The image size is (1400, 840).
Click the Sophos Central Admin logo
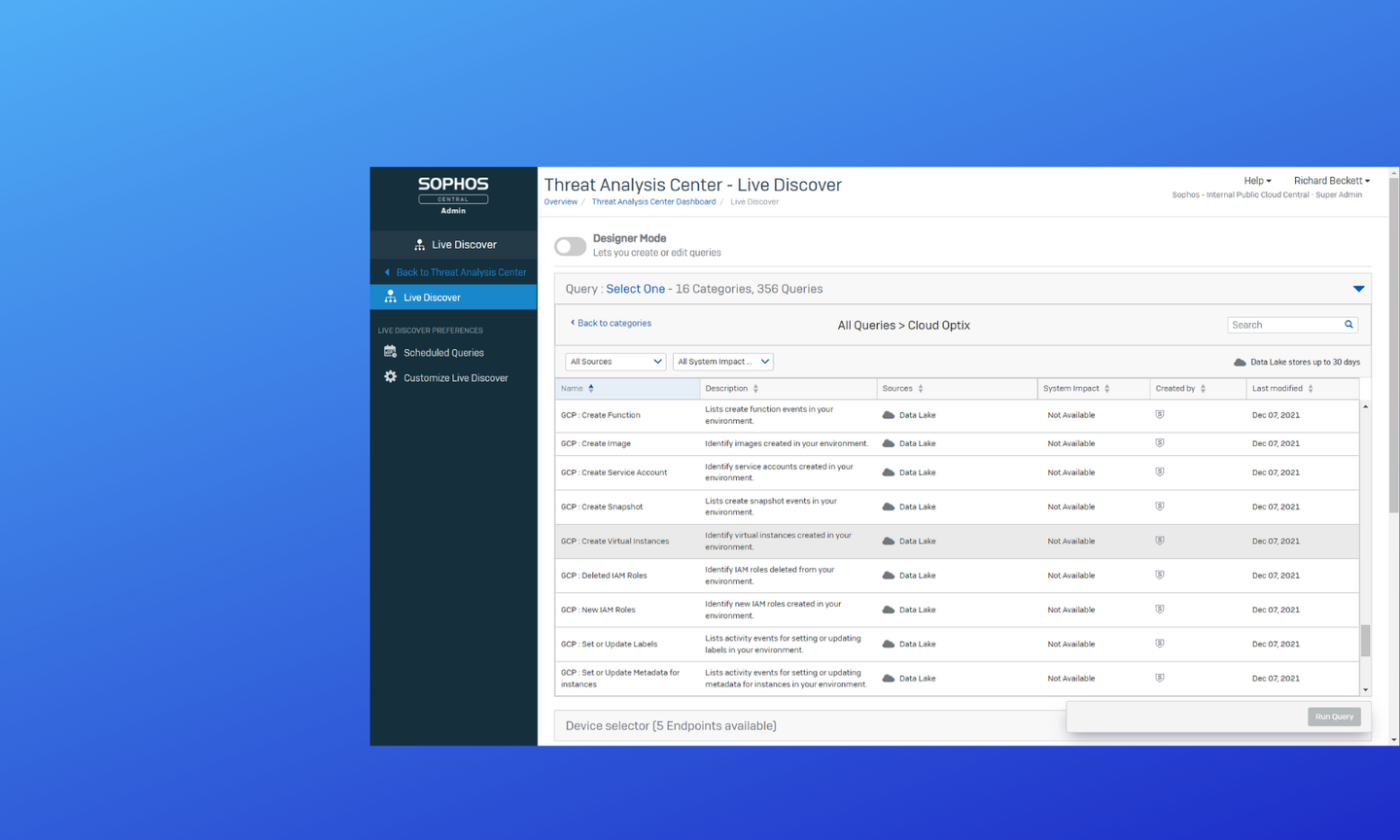[453, 194]
